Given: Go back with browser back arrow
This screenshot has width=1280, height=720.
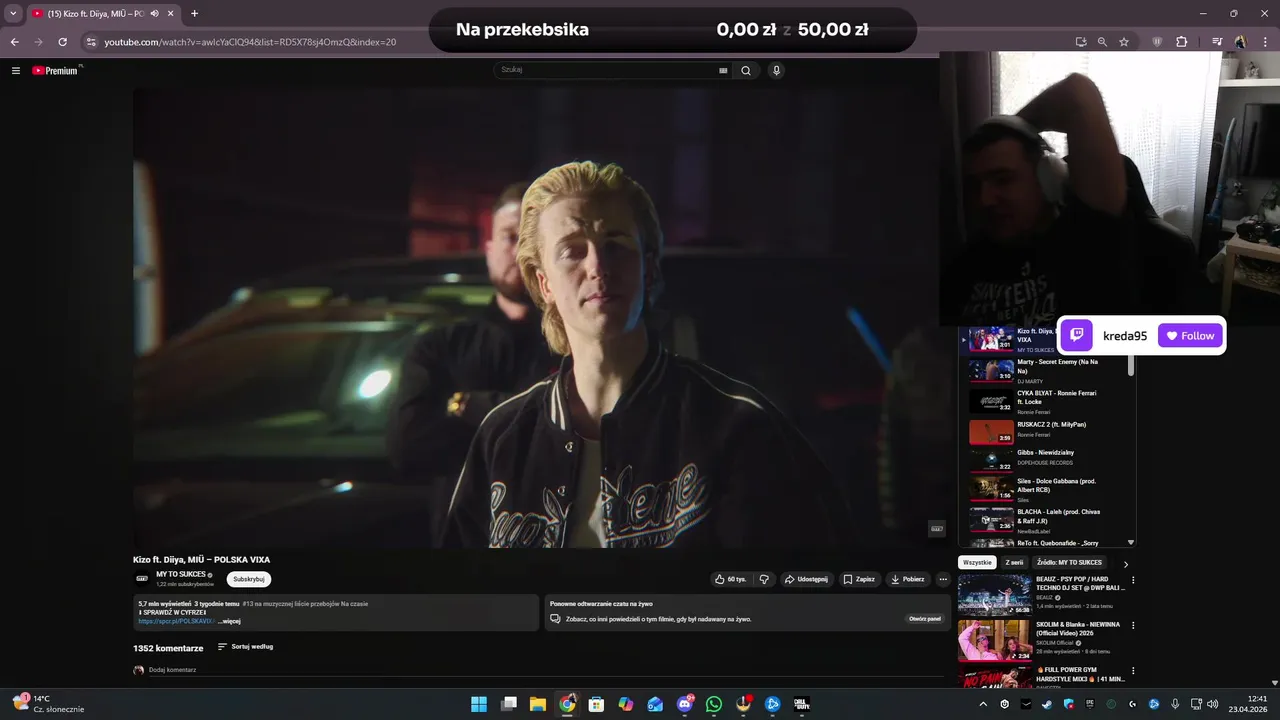Looking at the screenshot, I should (x=15, y=42).
